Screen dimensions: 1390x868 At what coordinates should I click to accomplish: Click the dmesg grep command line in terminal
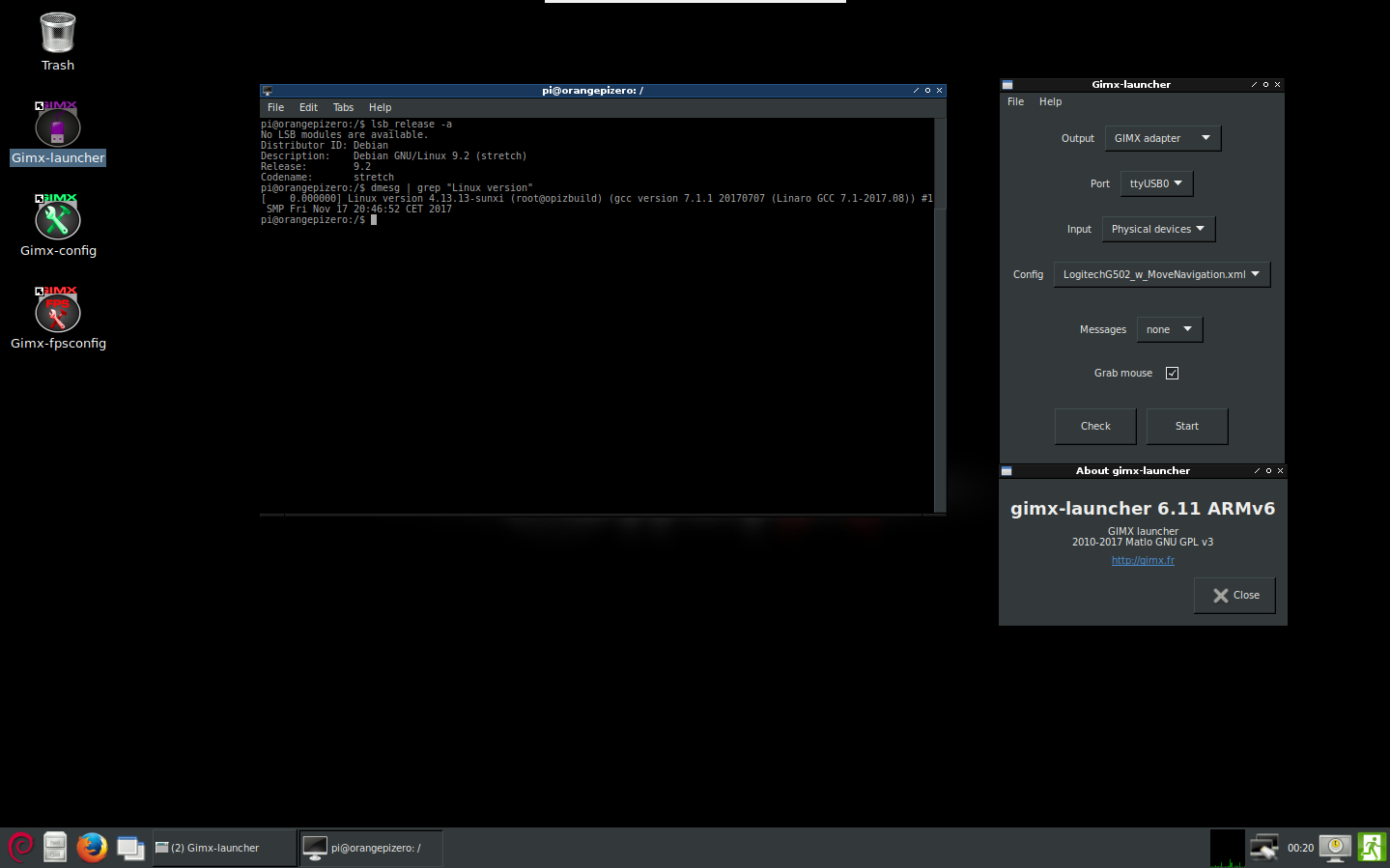pos(397,188)
